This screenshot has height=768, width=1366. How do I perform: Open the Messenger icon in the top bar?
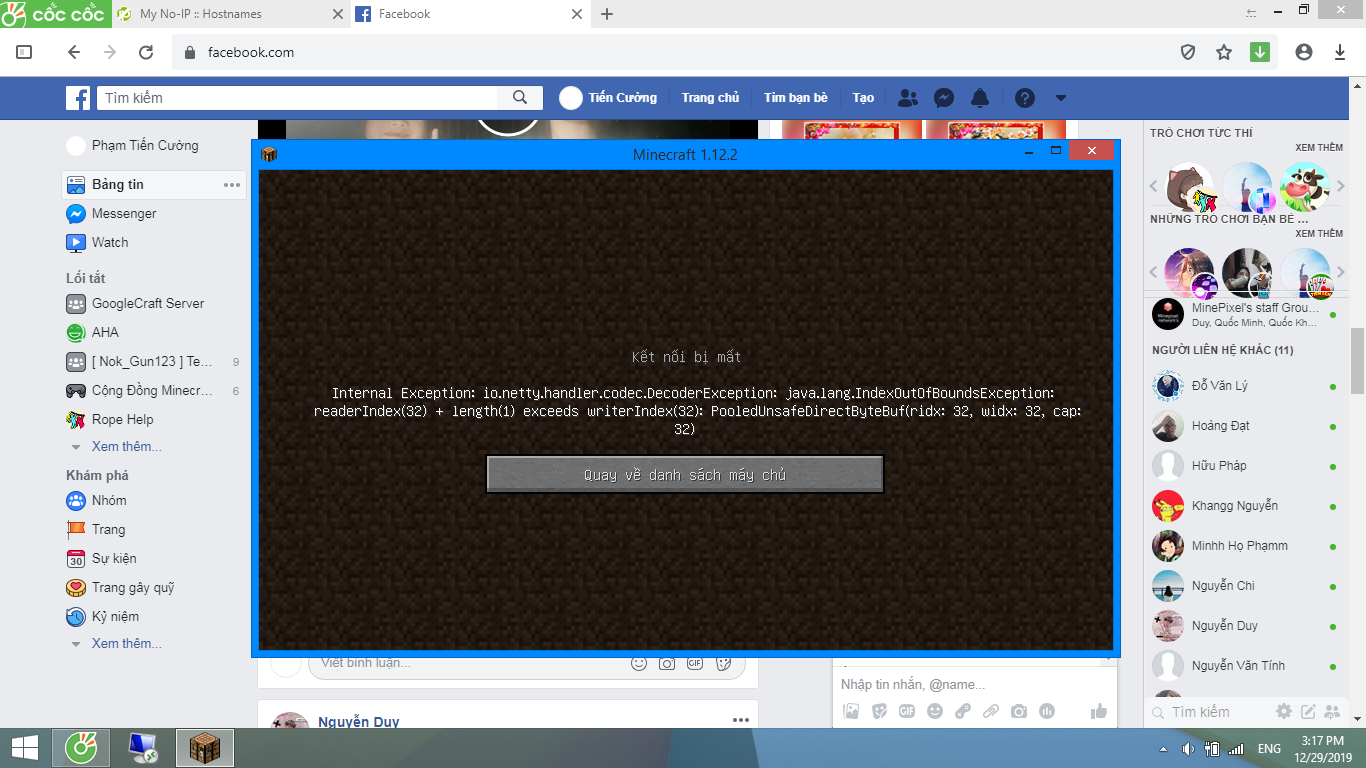coord(943,98)
